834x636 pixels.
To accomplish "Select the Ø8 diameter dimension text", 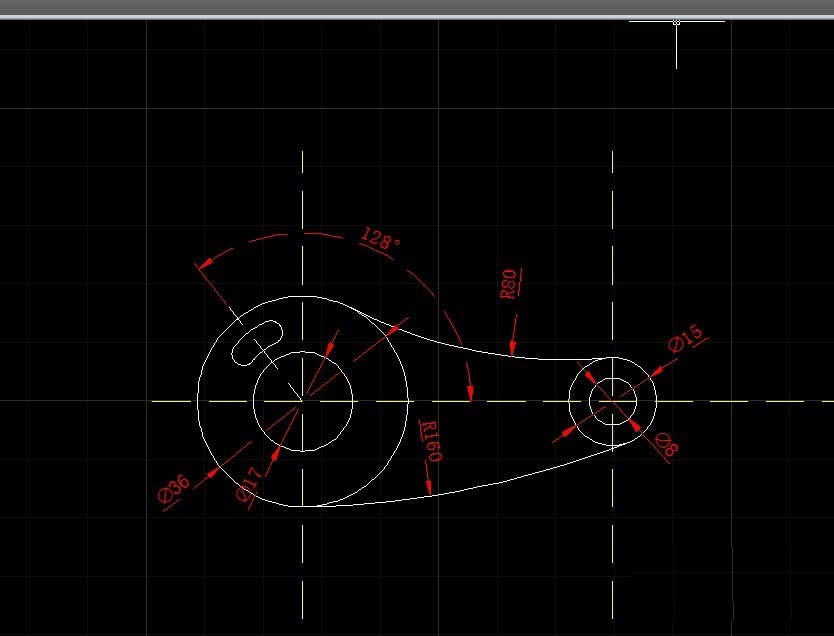I will (x=666, y=445).
